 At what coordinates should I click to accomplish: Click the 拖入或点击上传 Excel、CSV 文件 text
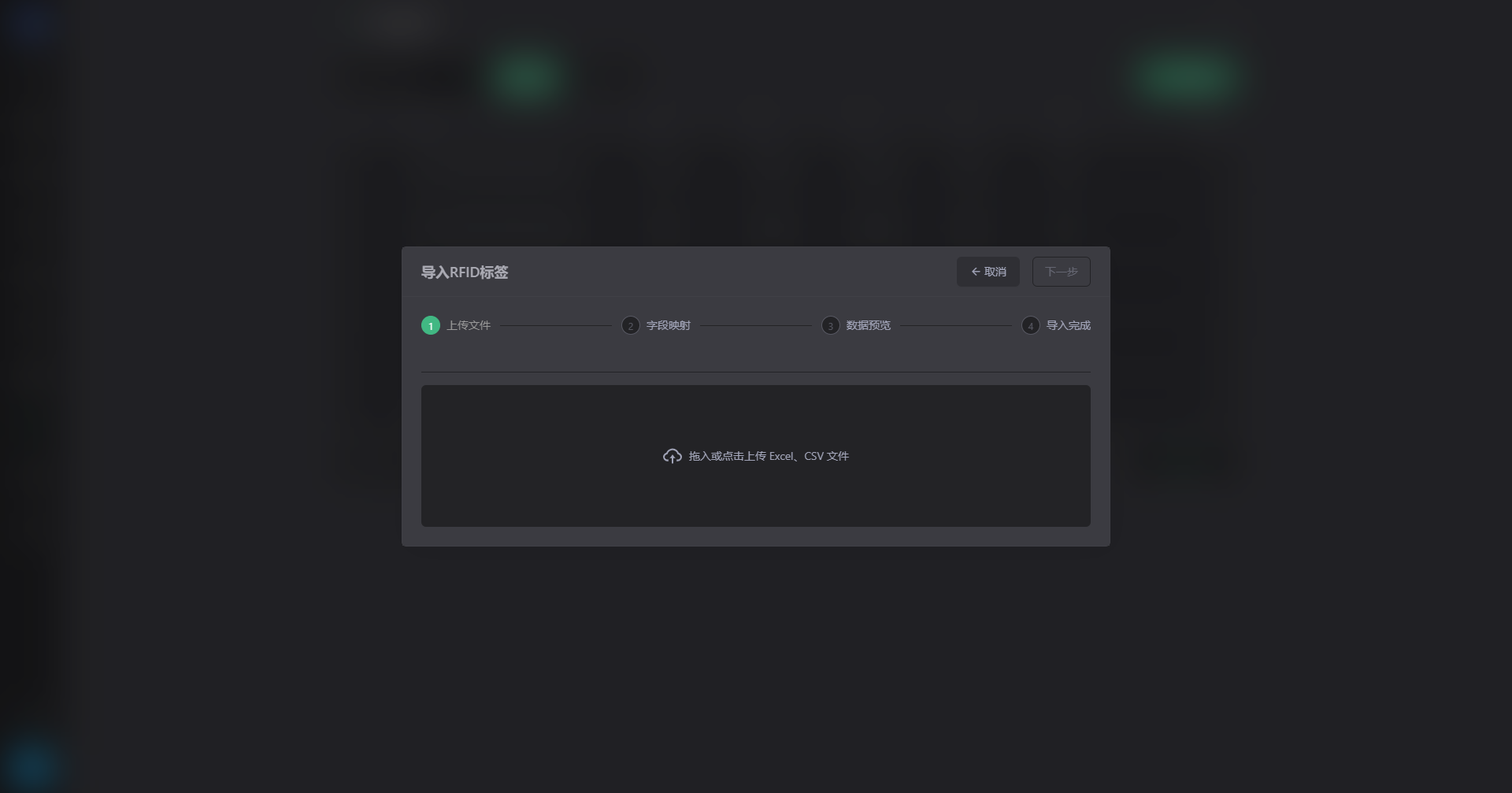[769, 456]
